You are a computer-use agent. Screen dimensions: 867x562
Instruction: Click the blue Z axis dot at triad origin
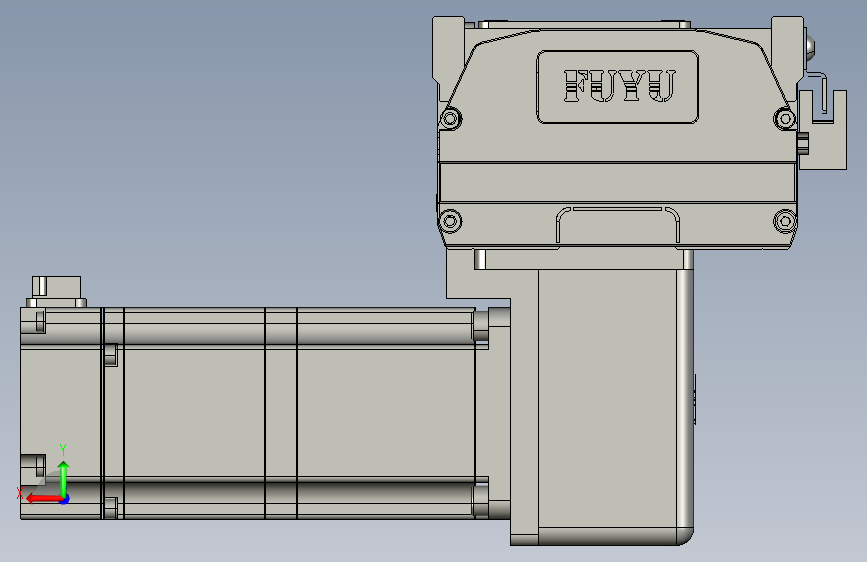[x=65, y=500]
